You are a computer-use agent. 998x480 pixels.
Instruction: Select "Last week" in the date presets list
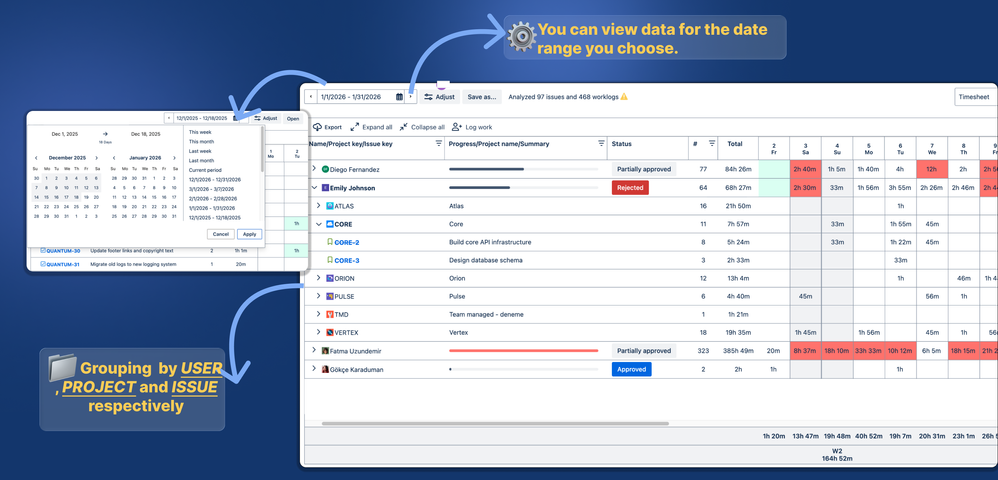point(200,151)
